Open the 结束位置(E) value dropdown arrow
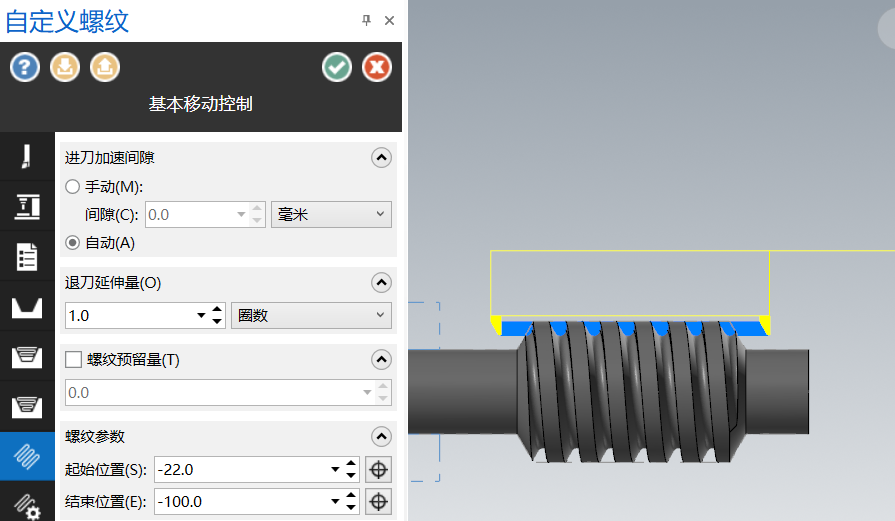 click(x=335, y=502)
